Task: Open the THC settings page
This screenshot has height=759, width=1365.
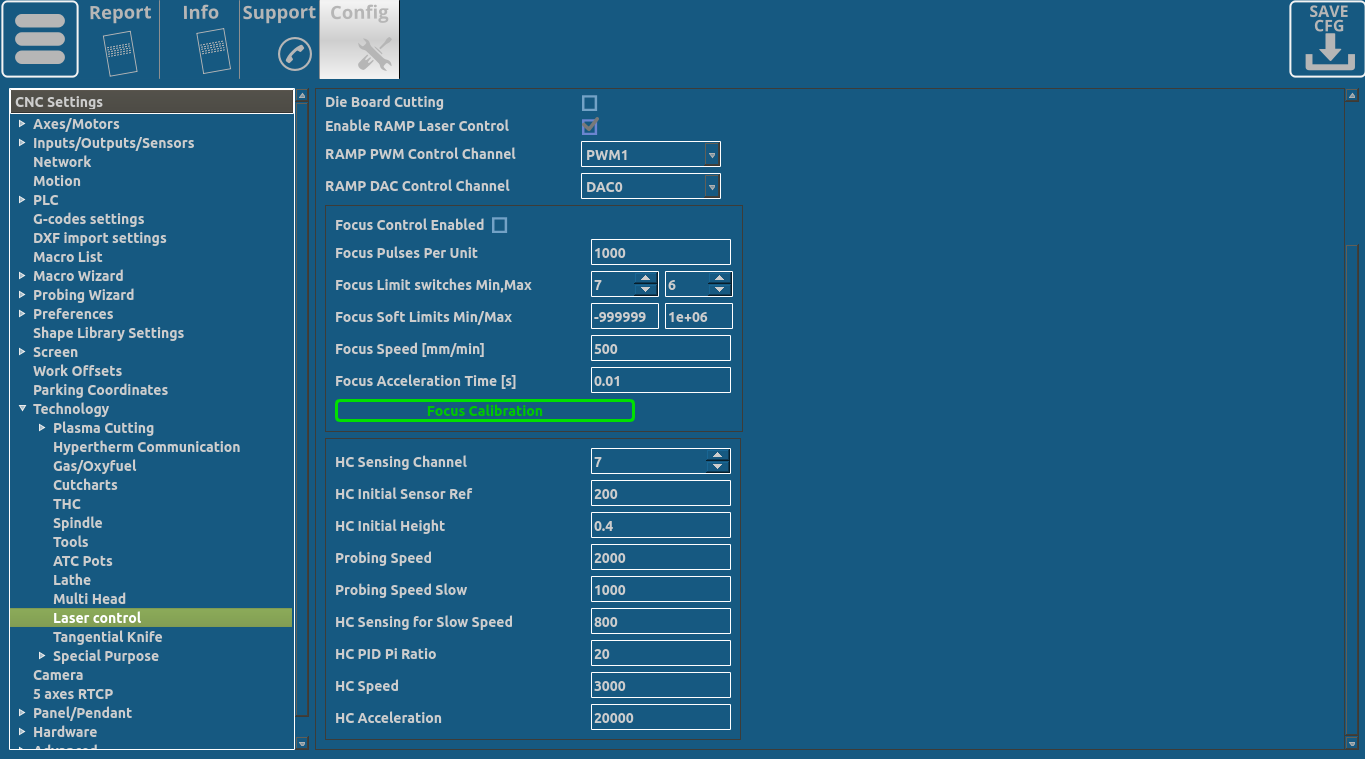Action: pyautogui.click(x=67, y=504)
